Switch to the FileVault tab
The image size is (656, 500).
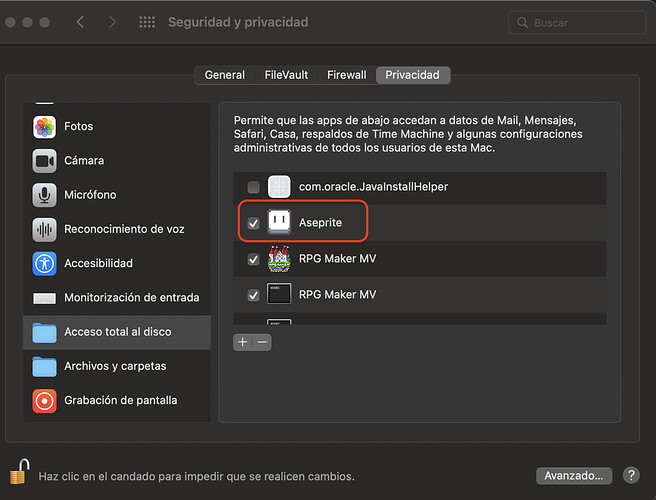286,75
